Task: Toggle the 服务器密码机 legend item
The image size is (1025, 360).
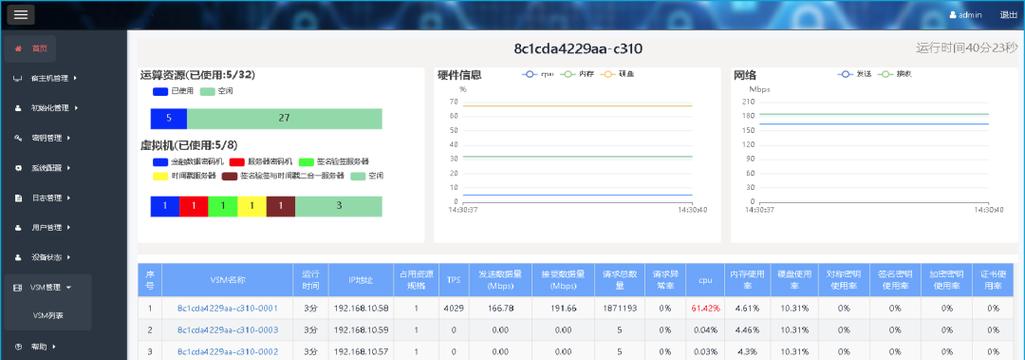Action: coord(261,161)
